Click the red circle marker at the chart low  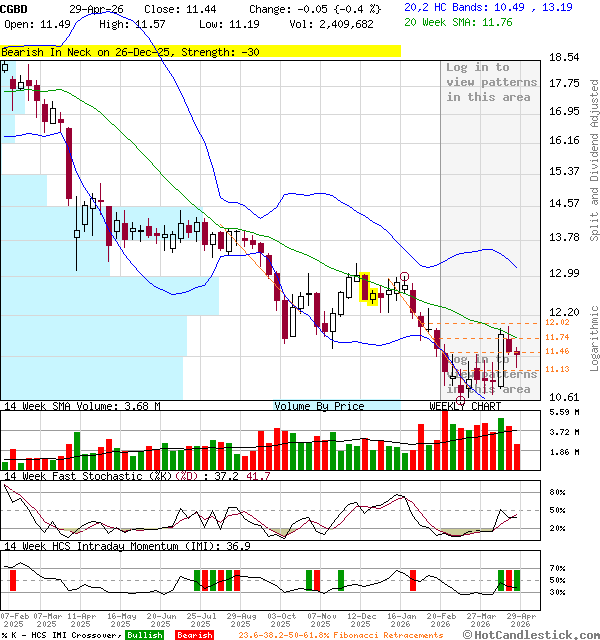460,399
